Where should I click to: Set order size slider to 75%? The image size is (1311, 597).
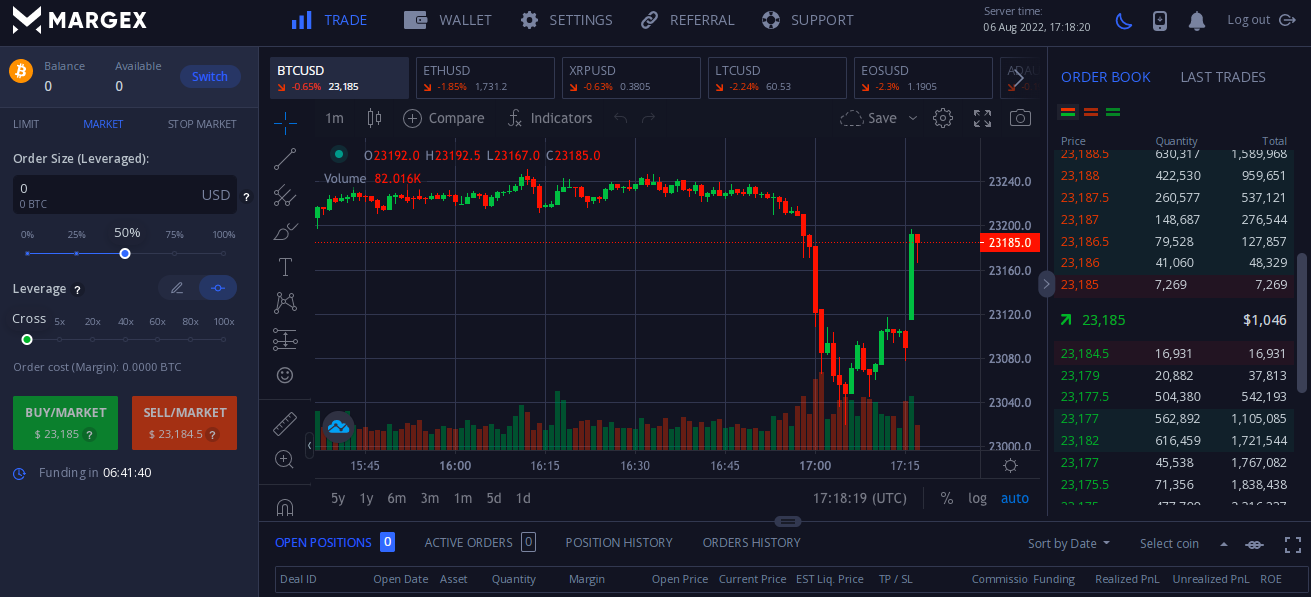[x=174, y=253]
